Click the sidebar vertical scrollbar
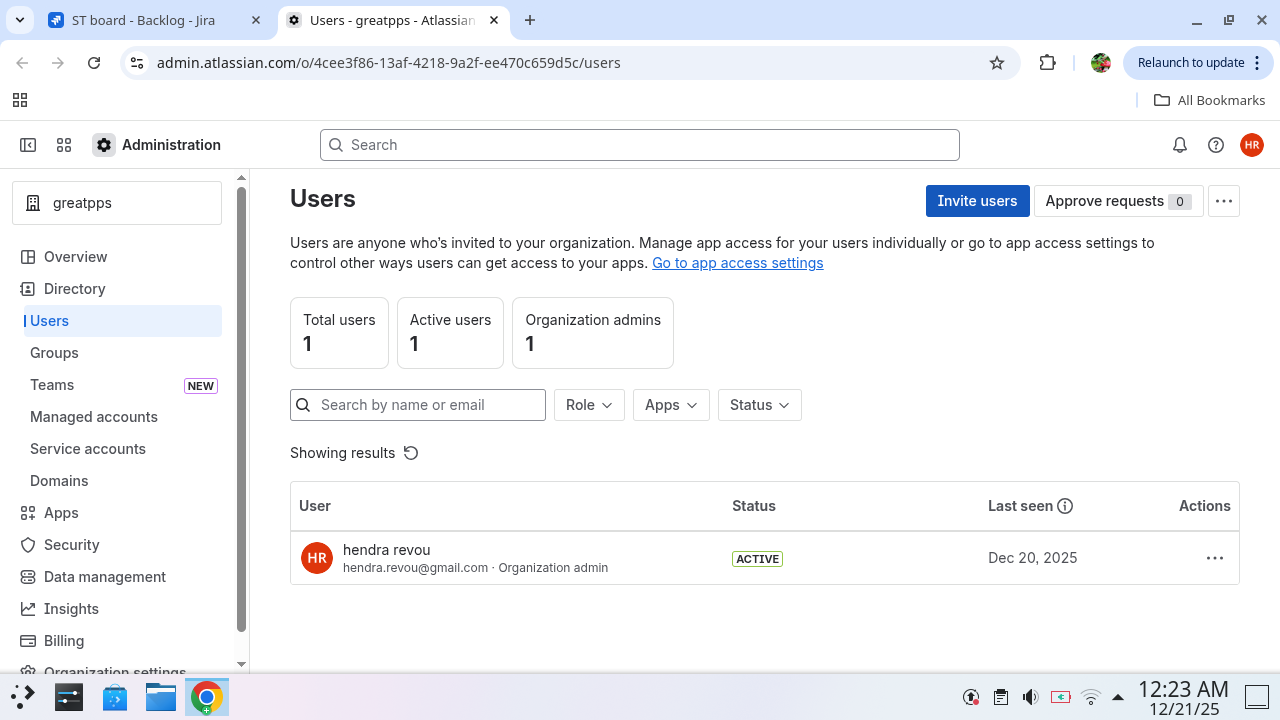 tap(241, 408)
